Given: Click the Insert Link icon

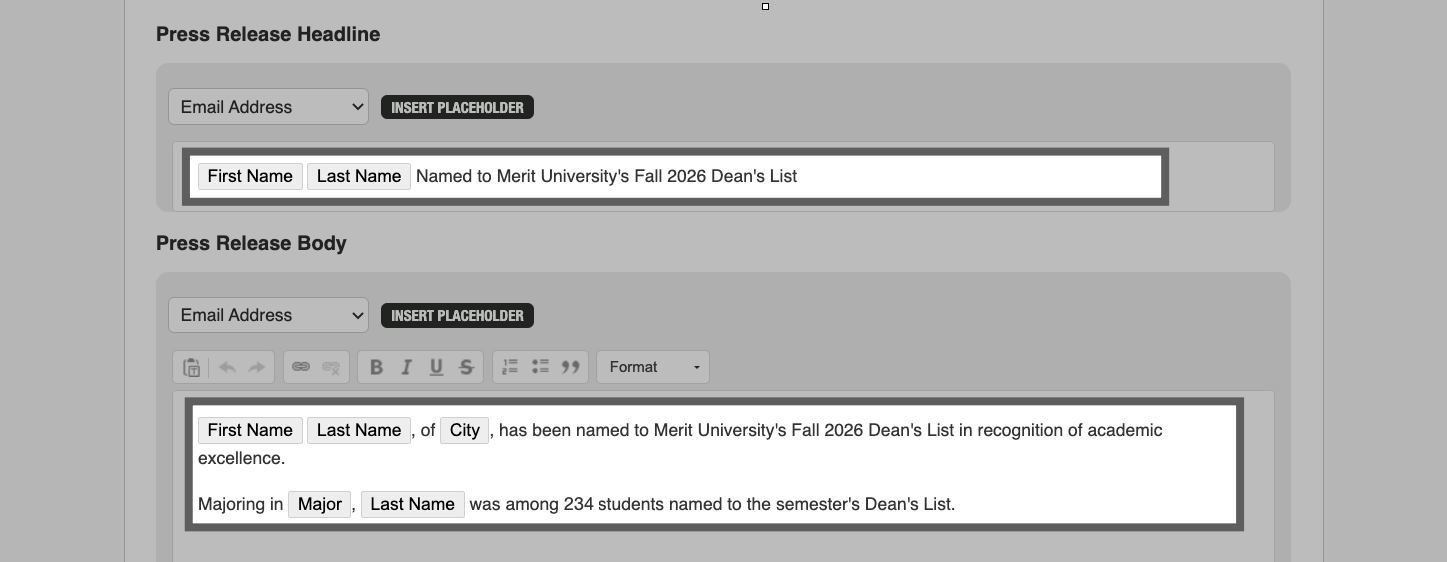Looking at the screenshot, I should [301, 367].
